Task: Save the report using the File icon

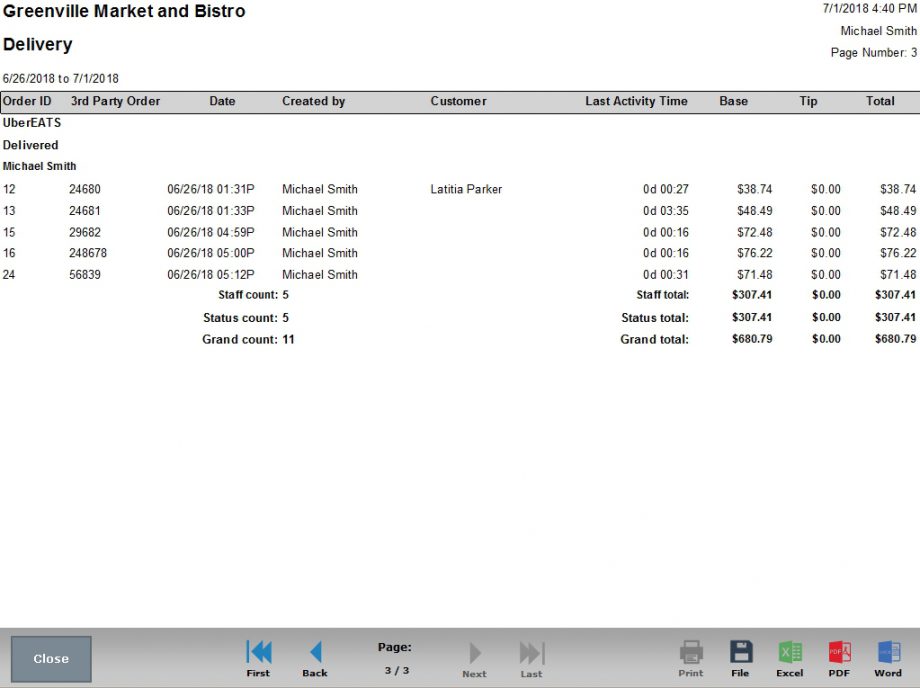Action: [740, 657]
